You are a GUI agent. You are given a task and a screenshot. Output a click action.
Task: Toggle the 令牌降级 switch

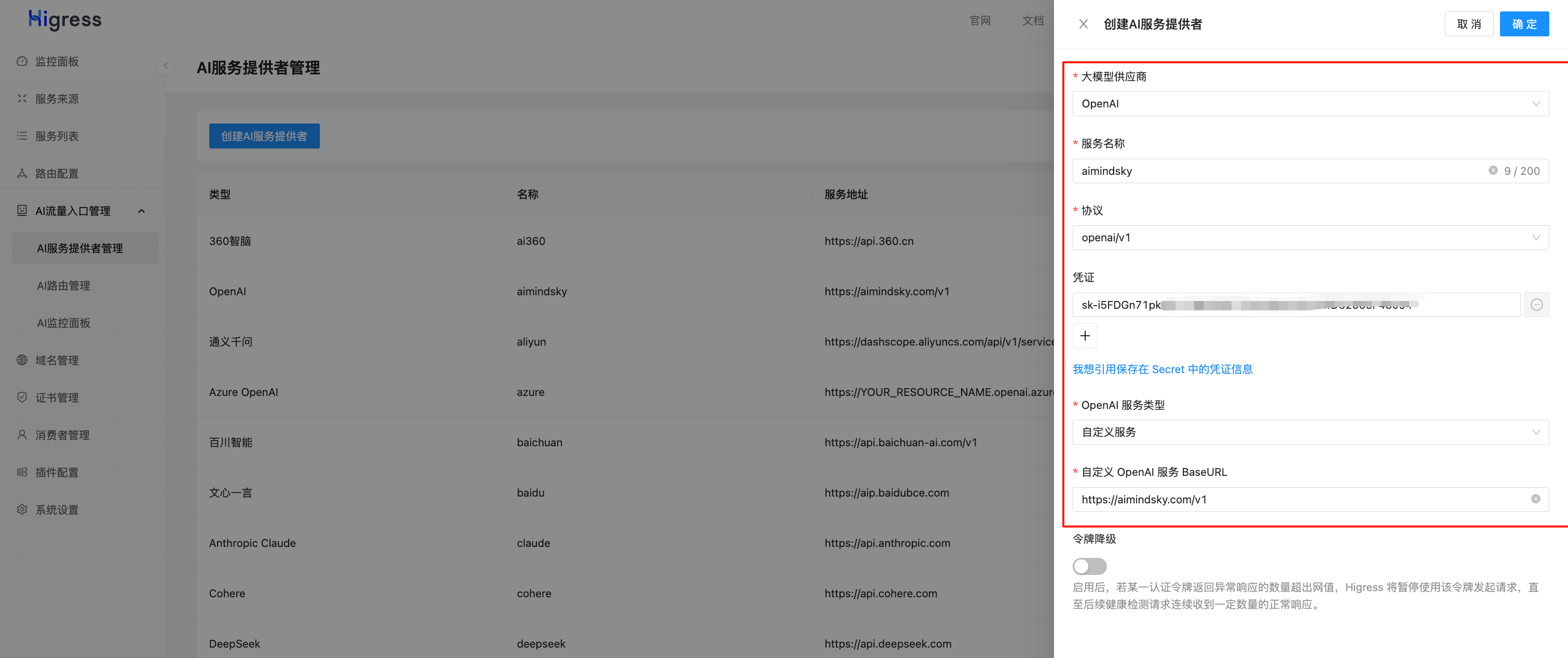click(1090, 566)
